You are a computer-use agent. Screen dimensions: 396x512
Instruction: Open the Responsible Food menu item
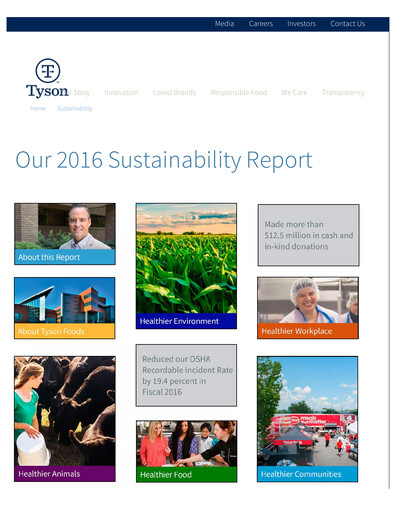click(239, 92)
